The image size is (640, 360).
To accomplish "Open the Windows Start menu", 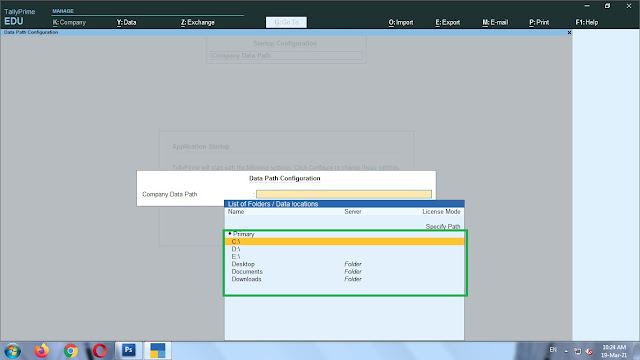I will pyautogui.click(x=13, y=351).
